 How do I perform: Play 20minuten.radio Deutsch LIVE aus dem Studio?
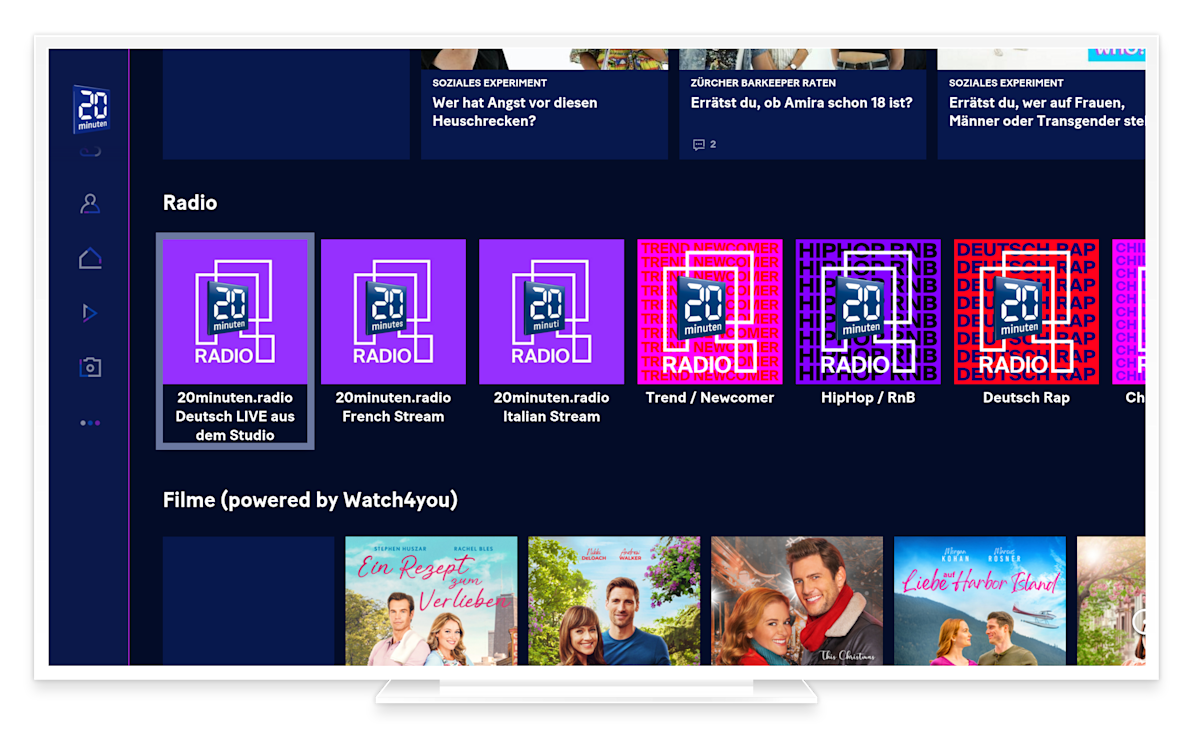tap(235, 341)
